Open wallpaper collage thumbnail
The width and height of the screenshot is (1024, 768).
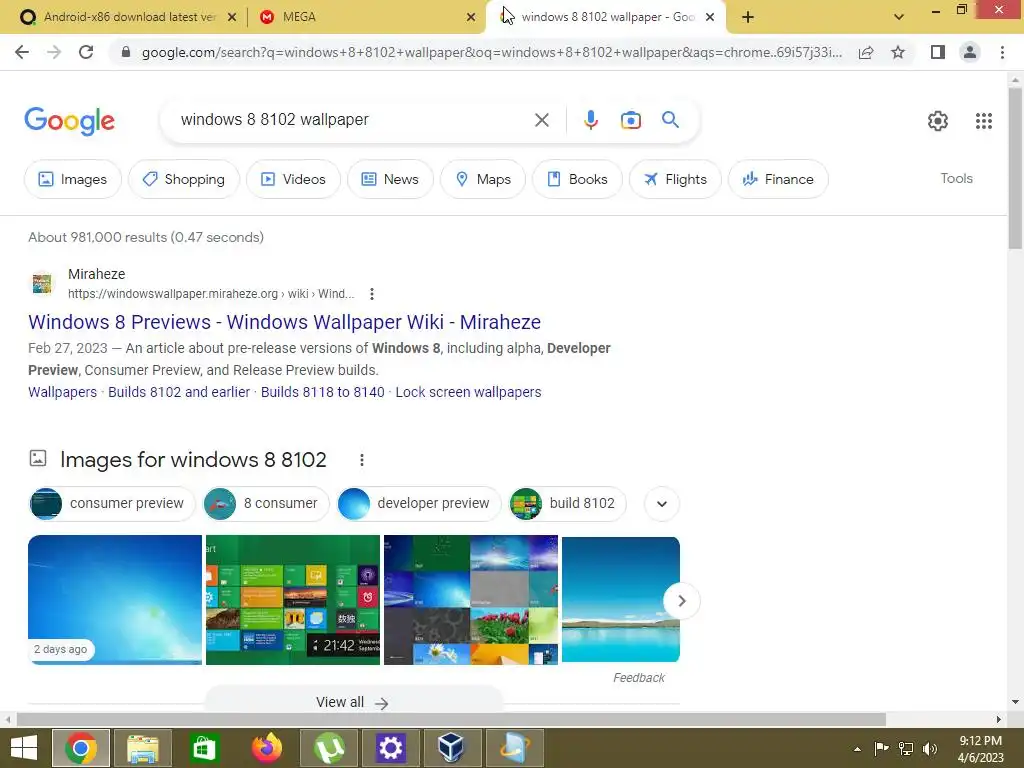point(471,600)
